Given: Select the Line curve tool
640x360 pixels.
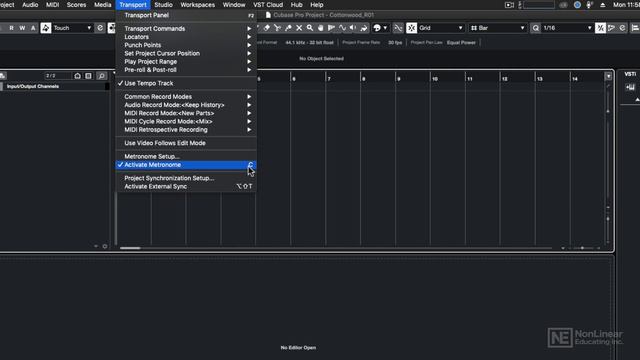Looking at the screenshot, I should [342, 28].
